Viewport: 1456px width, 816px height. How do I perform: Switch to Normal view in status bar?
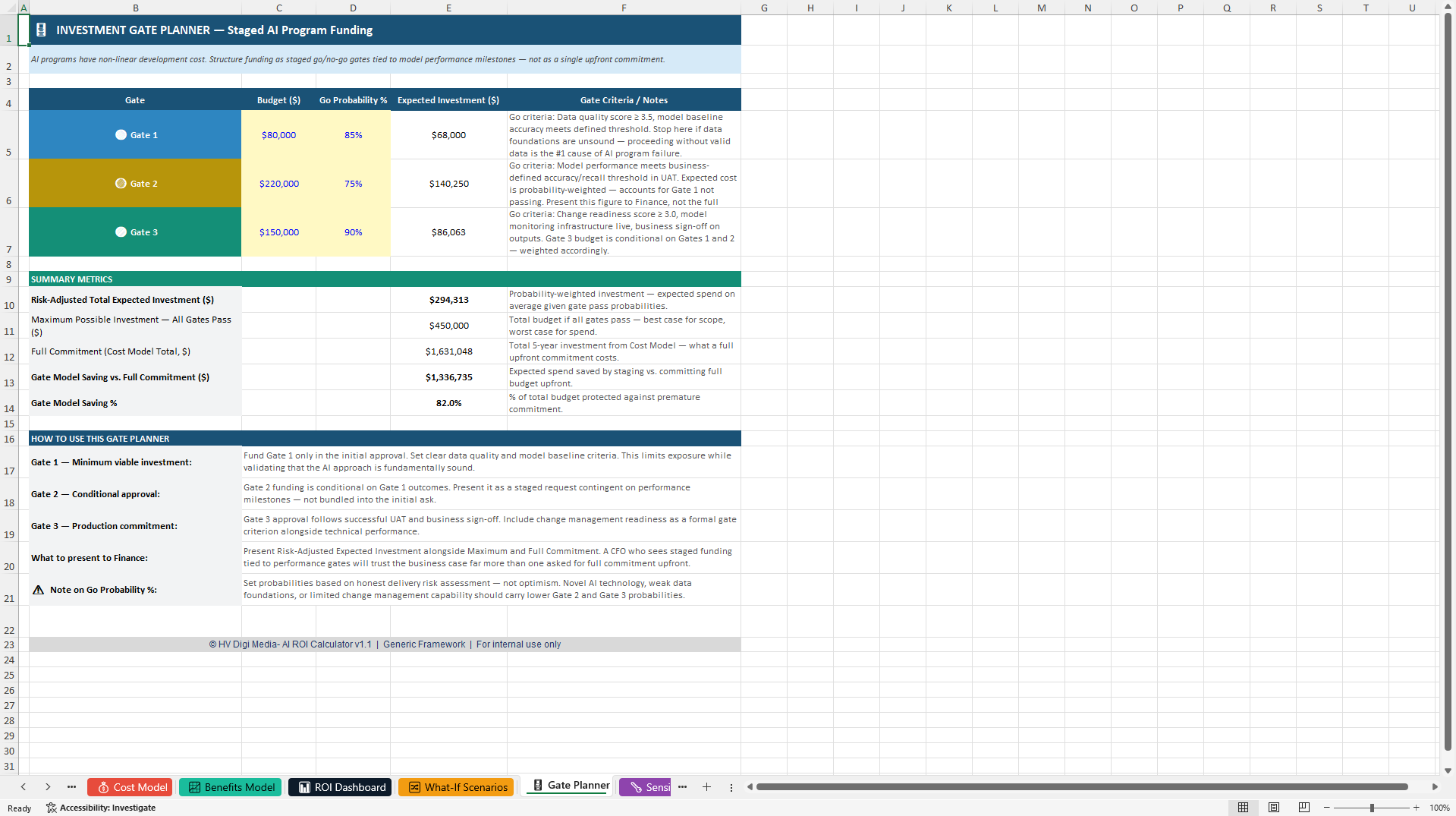click(1243, 808)
